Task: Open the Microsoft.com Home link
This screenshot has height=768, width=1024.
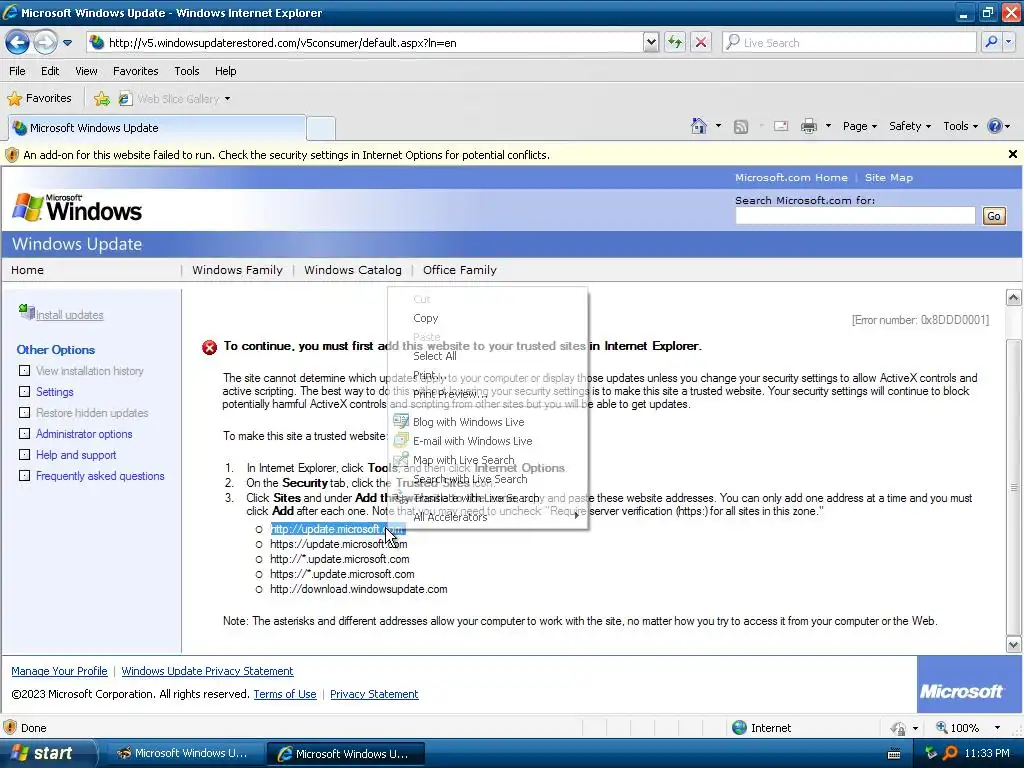Action: (791, 178)
